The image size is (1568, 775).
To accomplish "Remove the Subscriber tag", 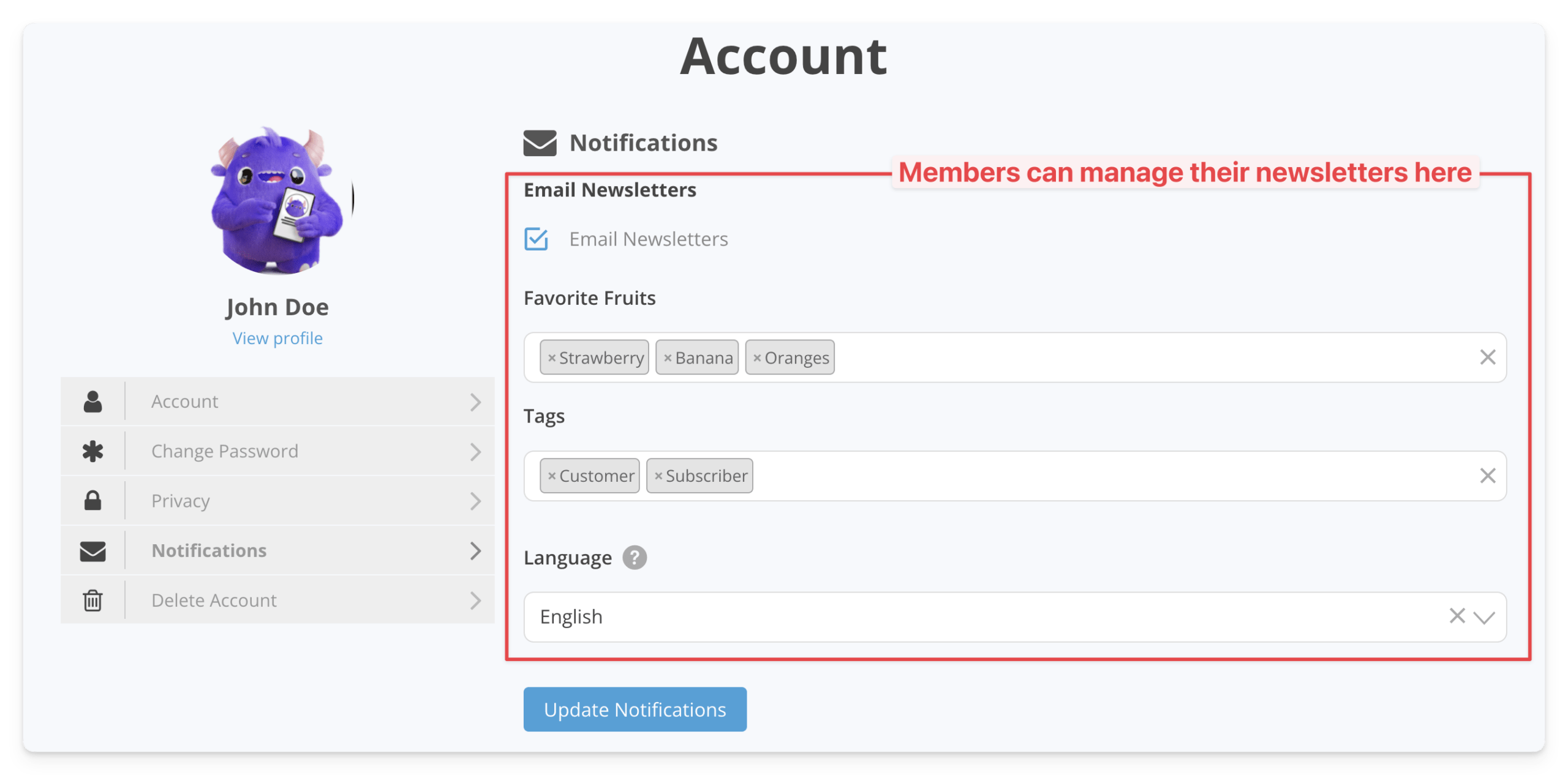I will click(x=658, y=476).
